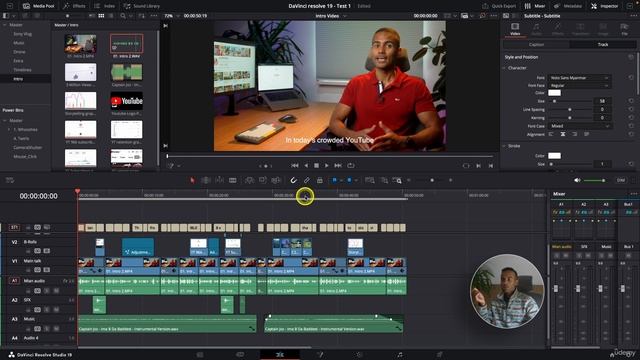
Task: Click the Play forward button
Action: 327,165
